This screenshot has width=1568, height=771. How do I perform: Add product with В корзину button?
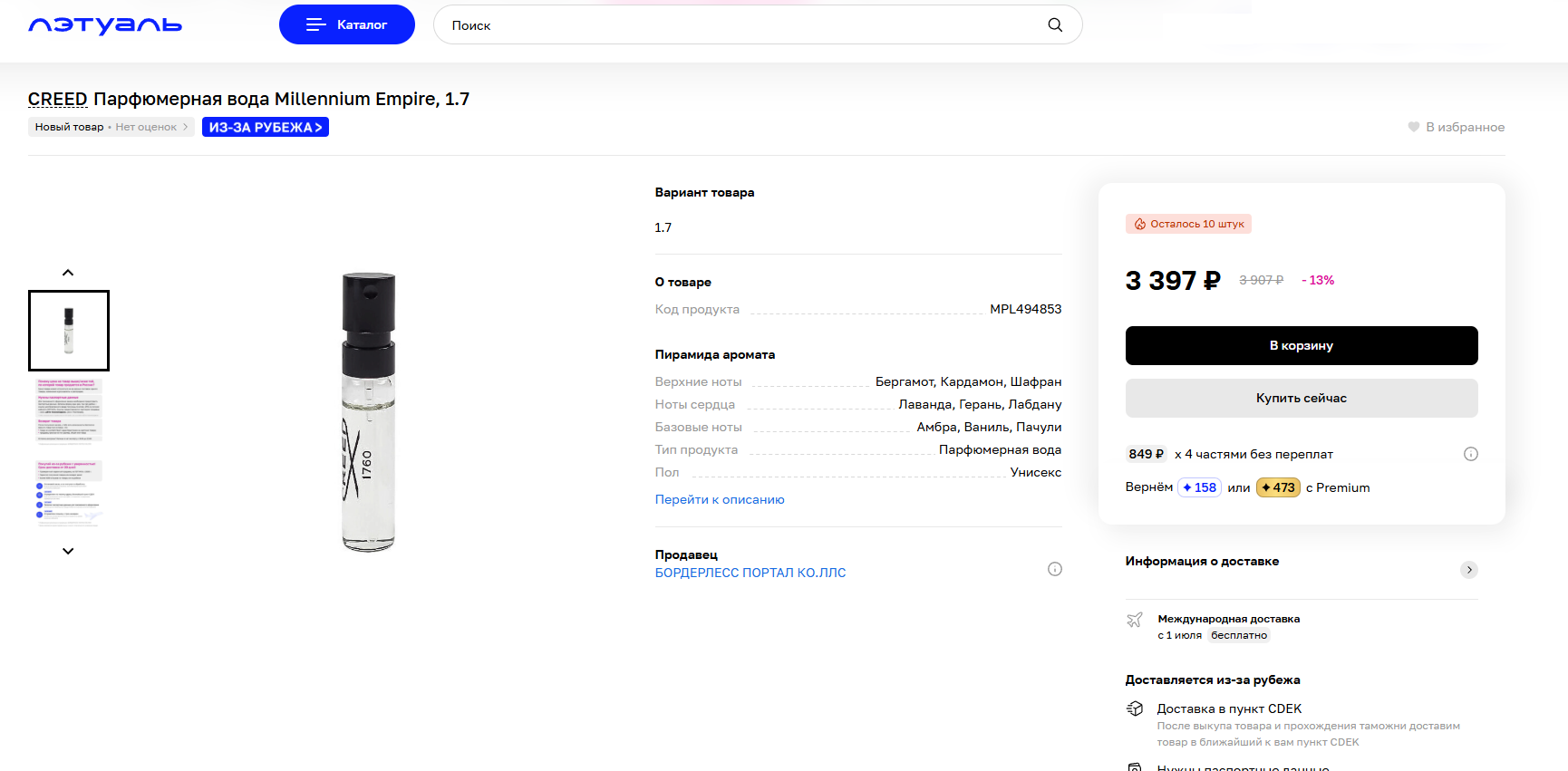[x=1302, y=345]
